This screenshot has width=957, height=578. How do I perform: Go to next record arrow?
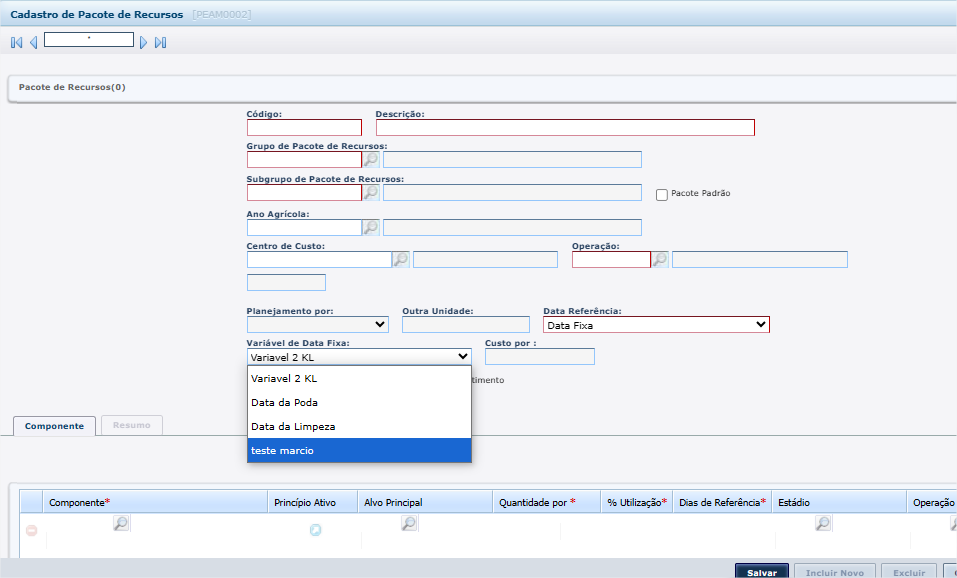point(143,42)
